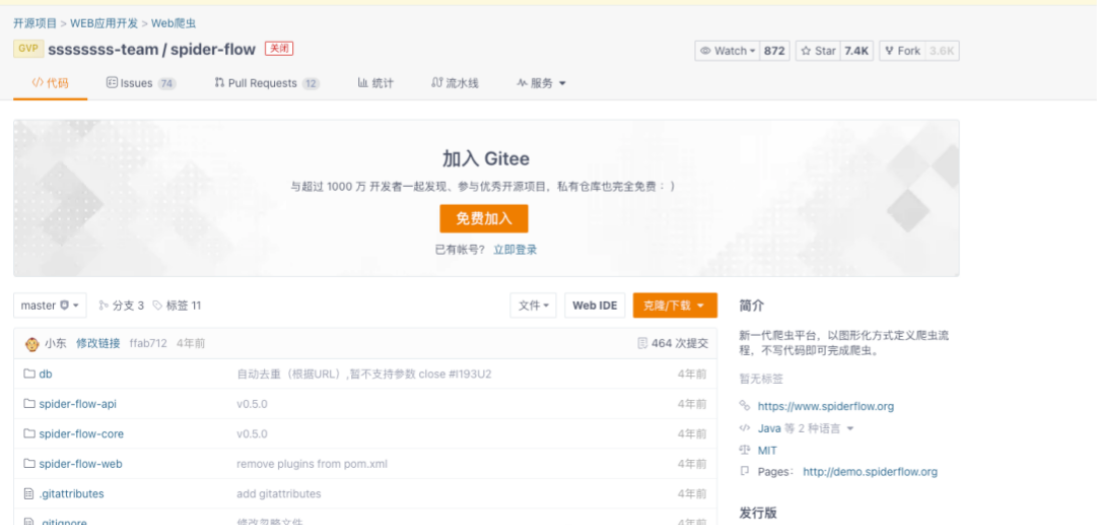Click the 发行版 section heading
This screenshot has height=525, width=1097.
pyautogui.click(x=758, y=512)
